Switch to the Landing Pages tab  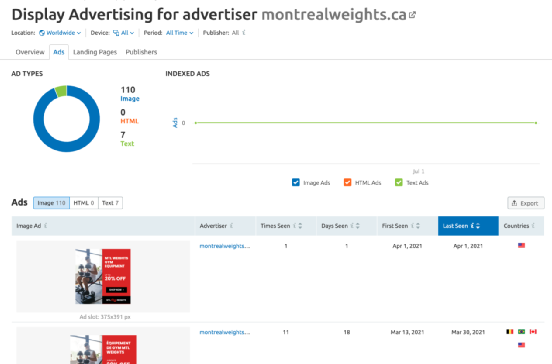click(95, 52)
